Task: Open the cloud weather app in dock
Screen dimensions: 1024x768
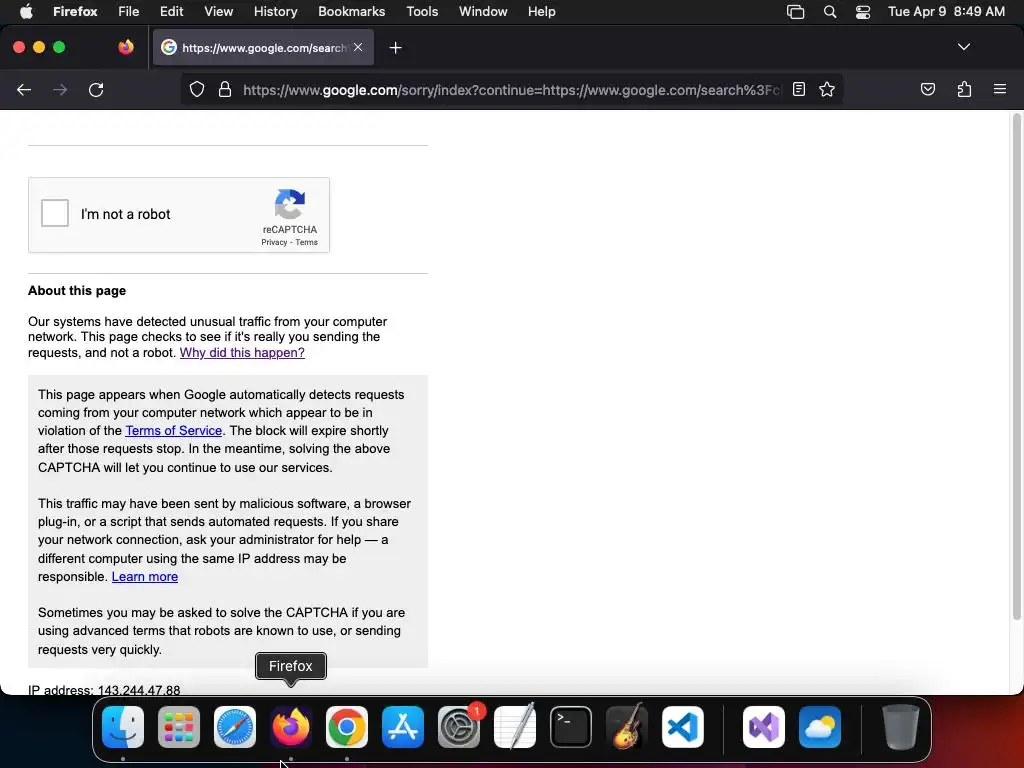Action: 820,727
